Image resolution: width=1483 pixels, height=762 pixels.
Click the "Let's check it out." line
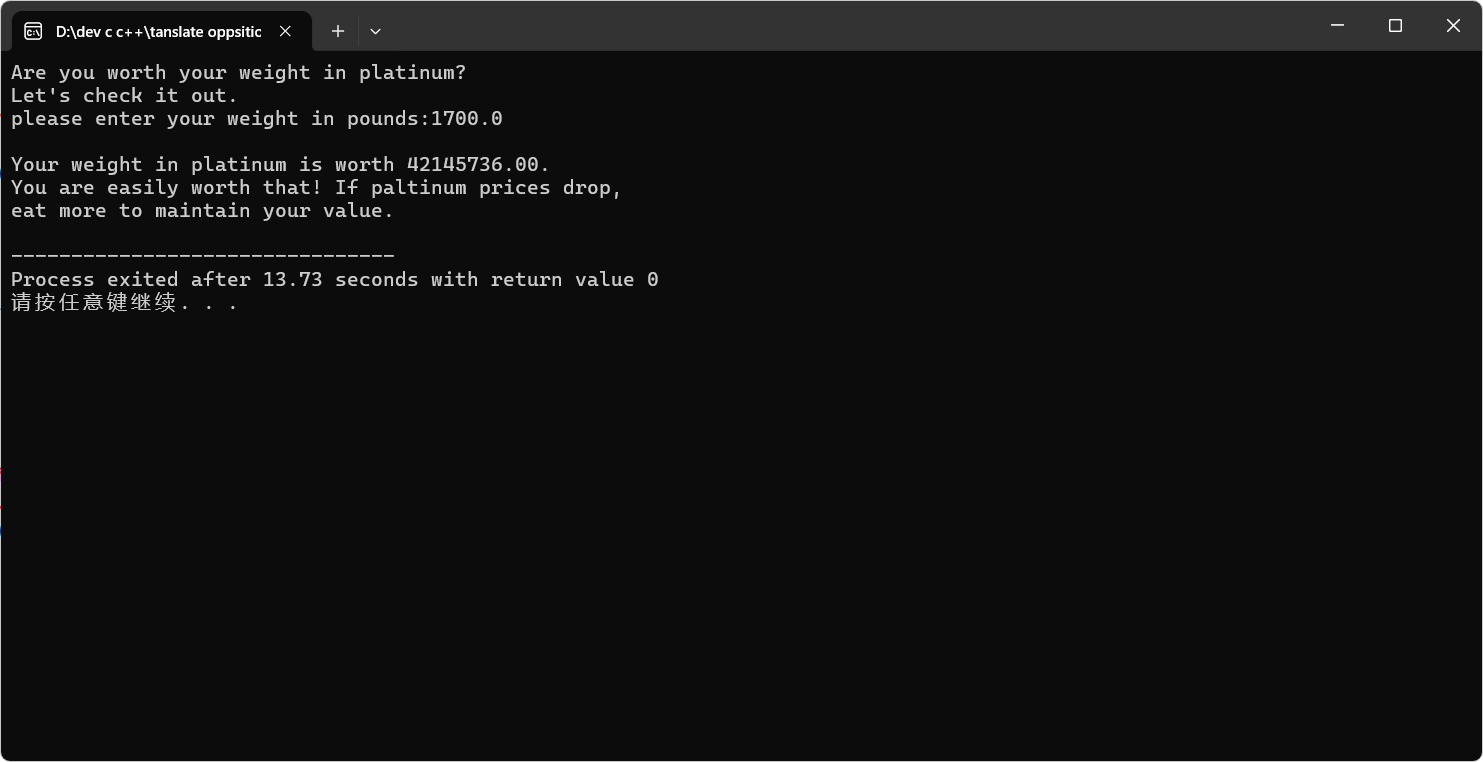[125, 96]
